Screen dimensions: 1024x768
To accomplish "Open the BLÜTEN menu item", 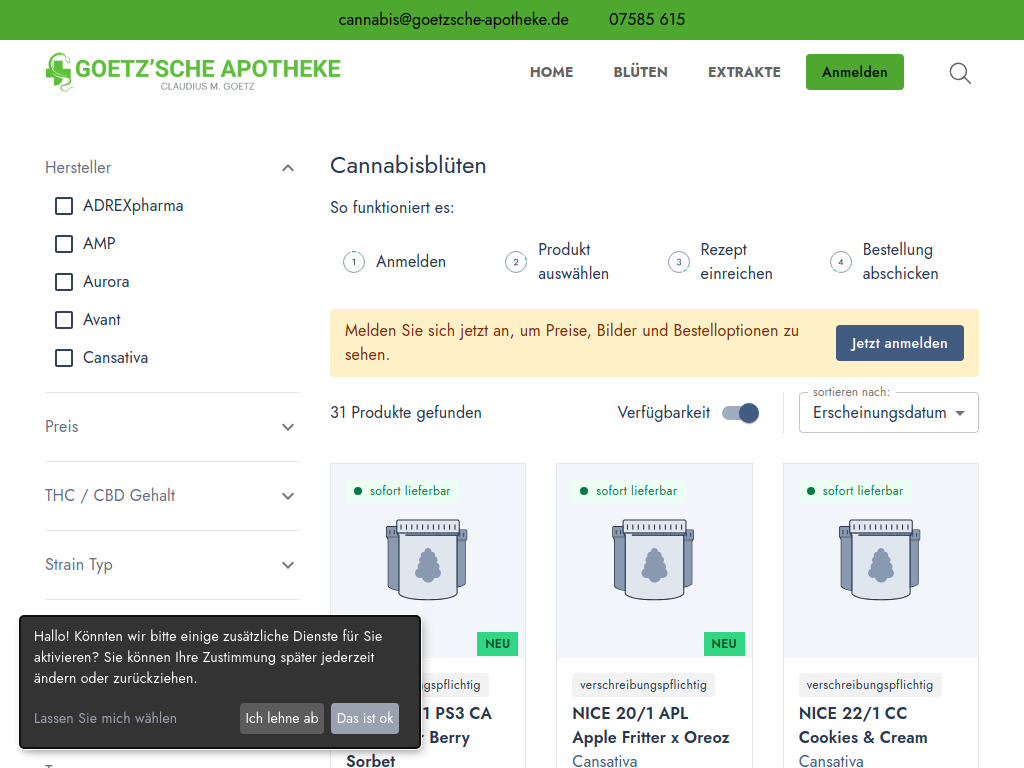I will point(640,72).
